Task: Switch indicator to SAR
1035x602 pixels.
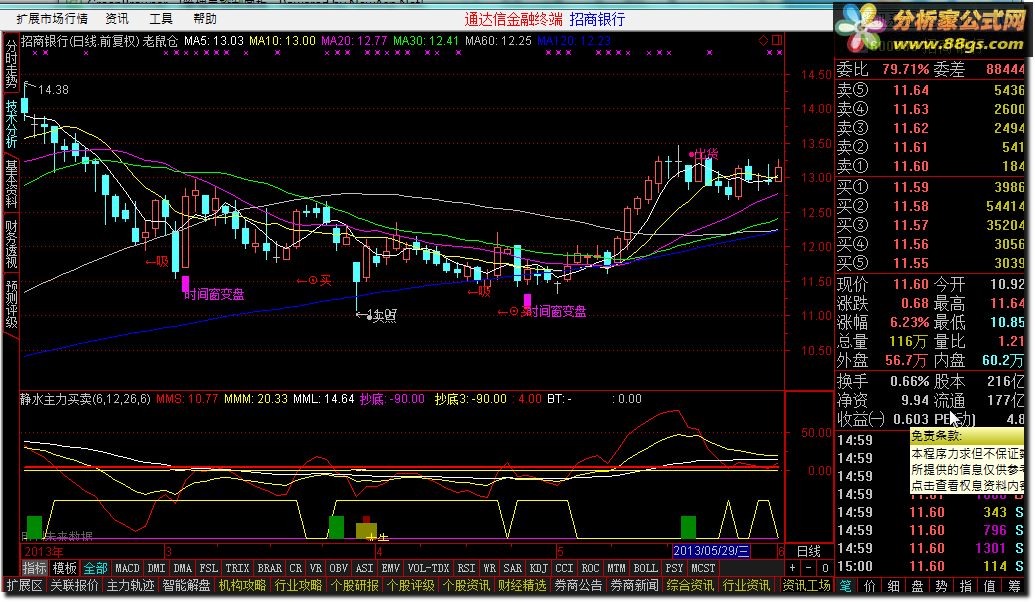Action: pos(513,568)
